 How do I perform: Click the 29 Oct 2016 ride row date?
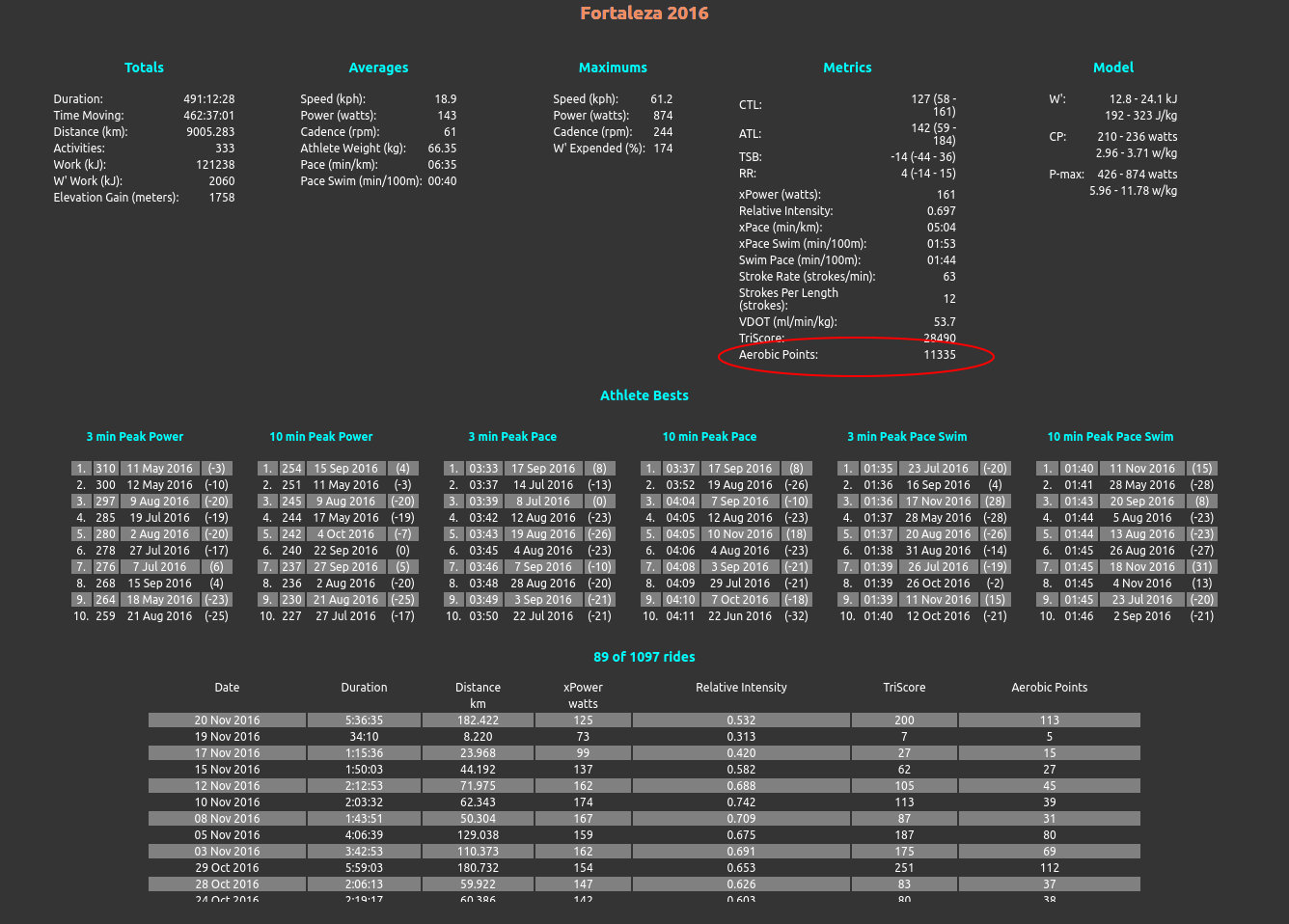click(227, 868)
